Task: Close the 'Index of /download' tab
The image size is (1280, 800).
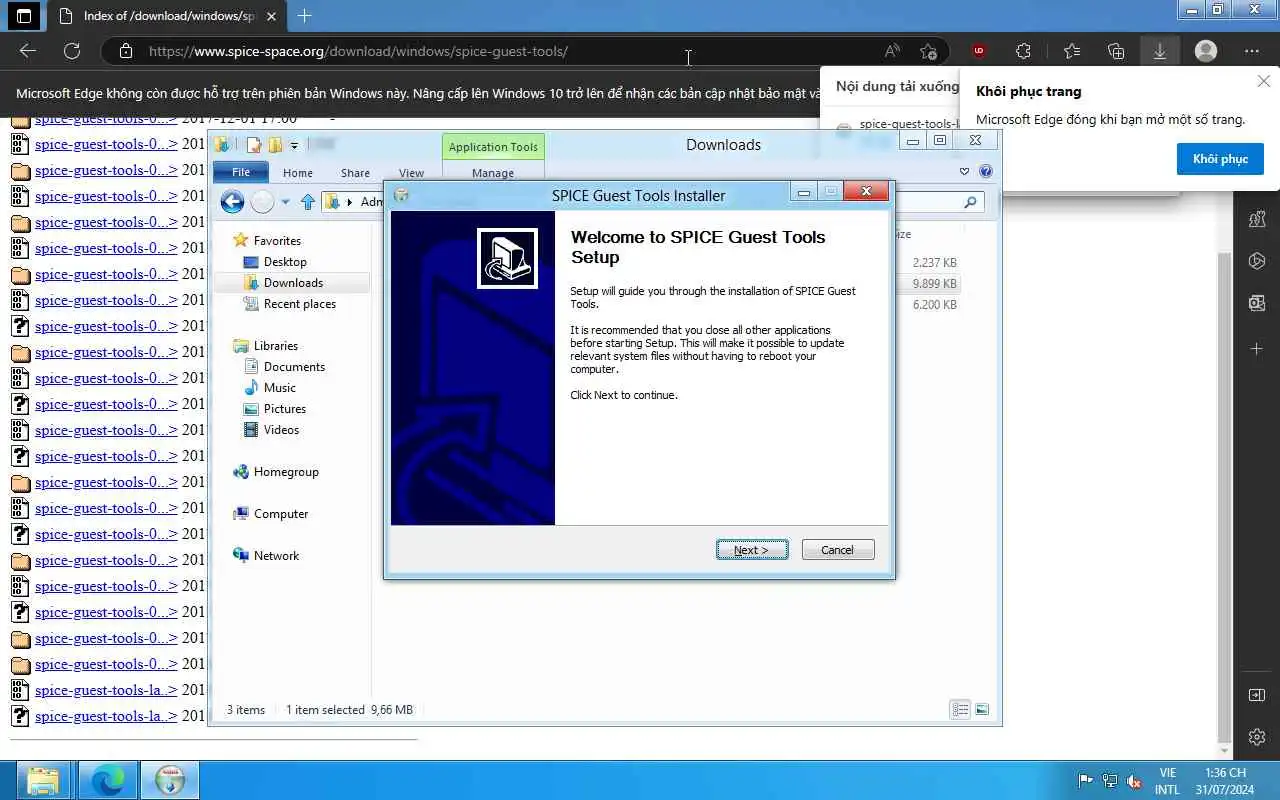Action: click(x=273, y=16)
